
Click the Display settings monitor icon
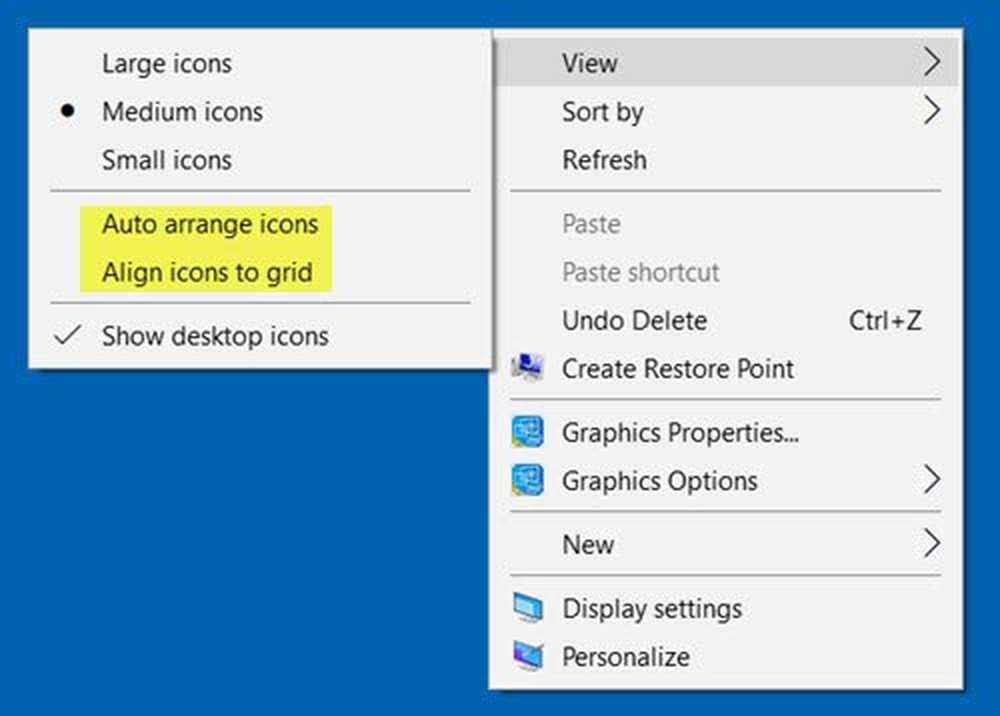pyautogui.click(x=527, y=608)
